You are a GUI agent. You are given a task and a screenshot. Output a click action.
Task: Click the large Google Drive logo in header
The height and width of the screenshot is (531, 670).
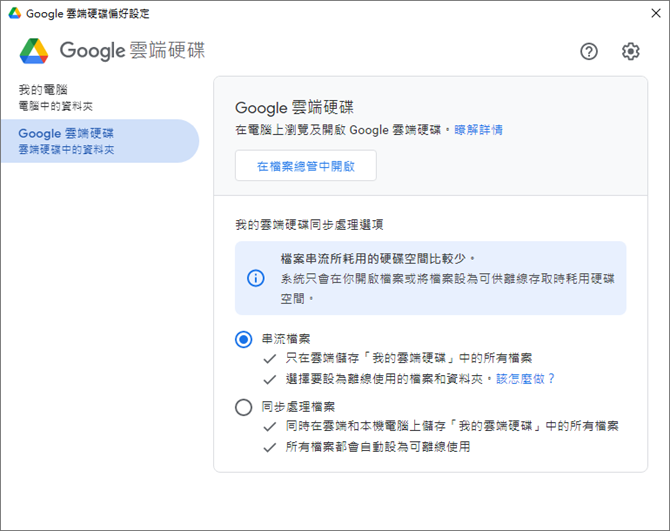click(x=34, y=51)
